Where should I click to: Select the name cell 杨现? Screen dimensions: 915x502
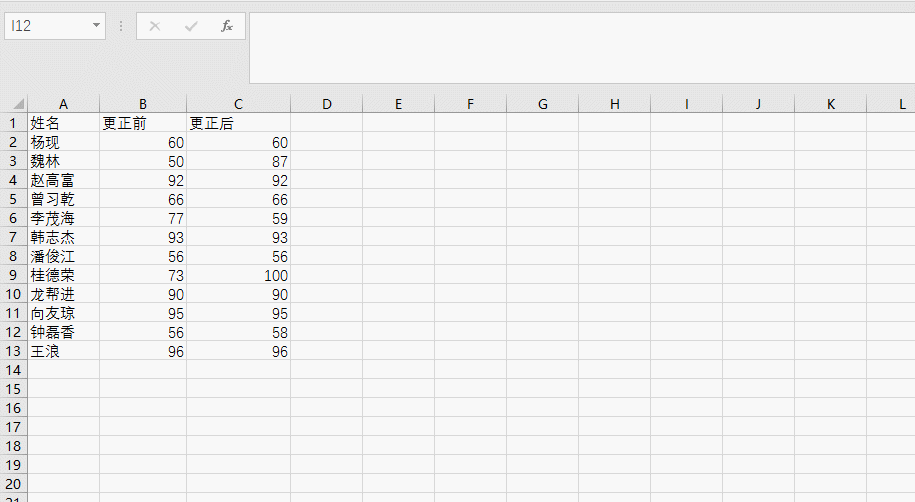point(63,142)
